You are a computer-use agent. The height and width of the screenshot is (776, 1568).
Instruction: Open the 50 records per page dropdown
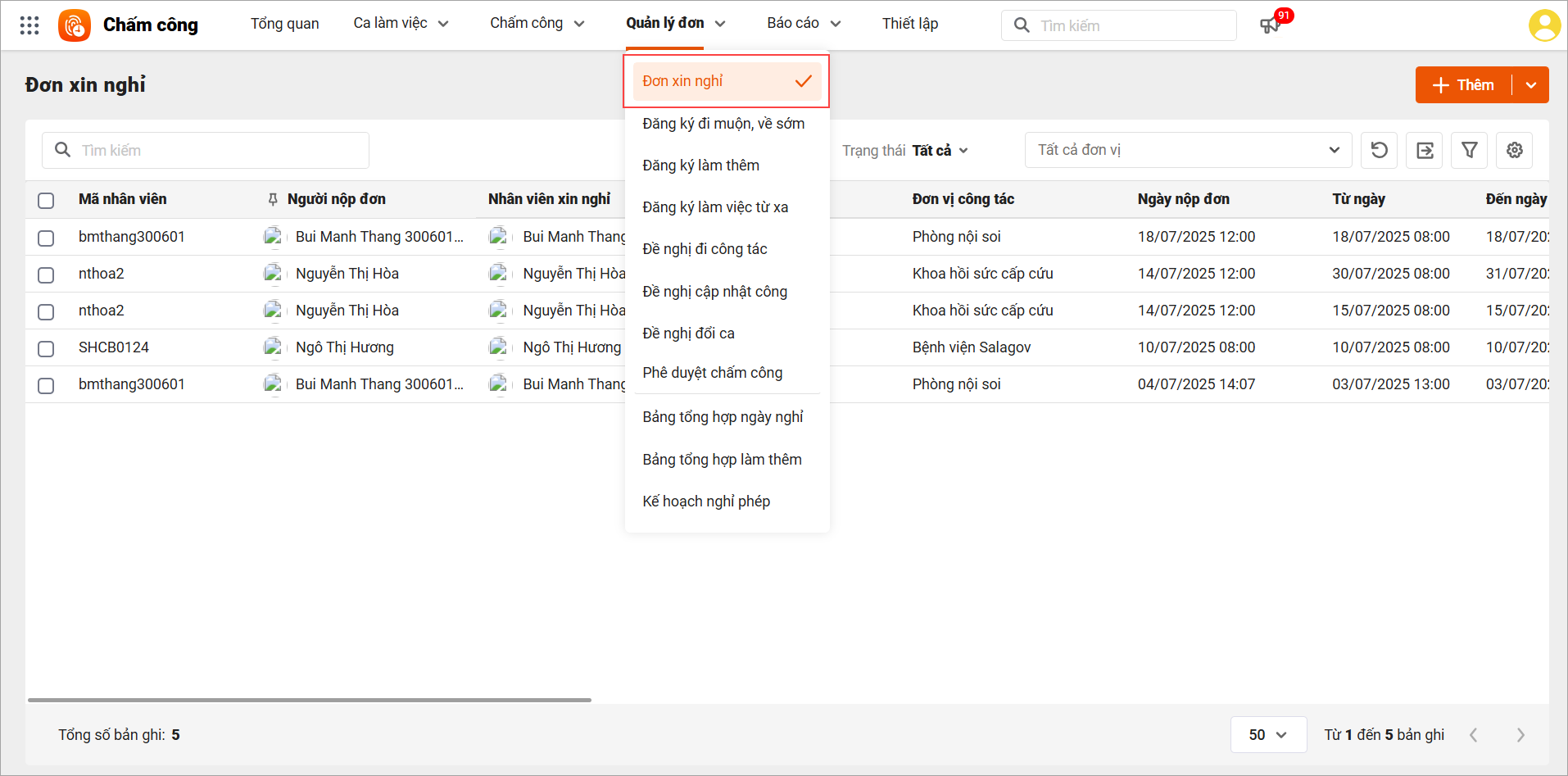pyautogui.click(x=1267, y=734)
